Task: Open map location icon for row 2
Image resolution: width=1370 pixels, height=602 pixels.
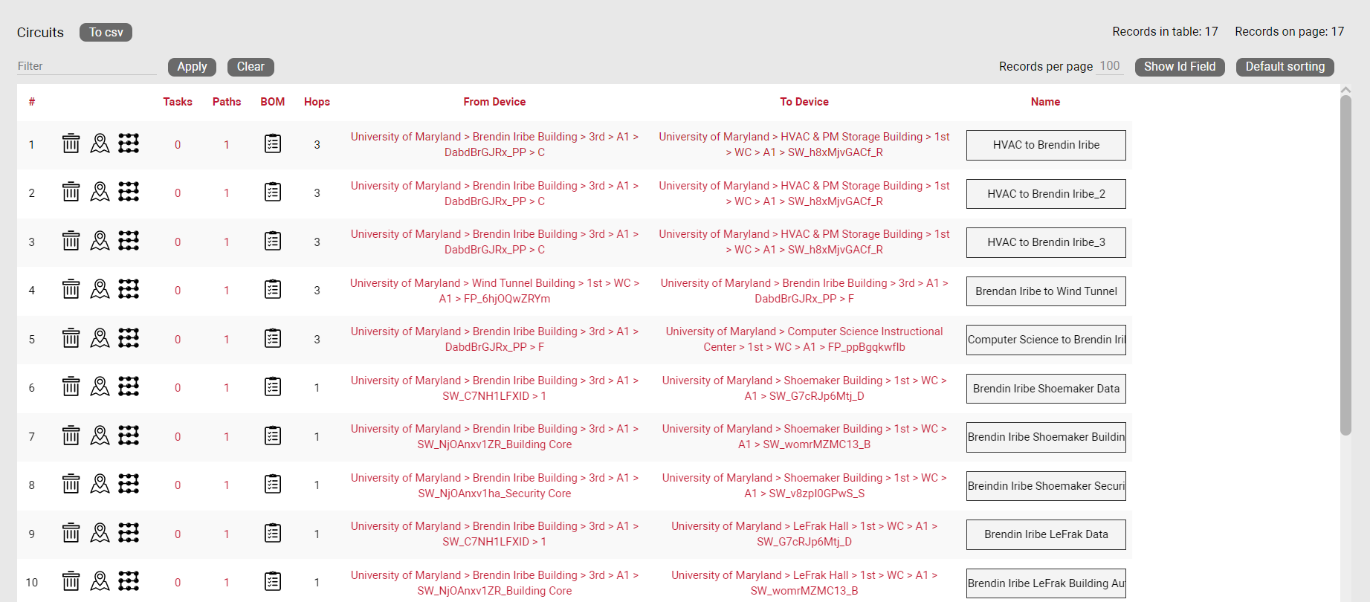Action: click(99, 193)
